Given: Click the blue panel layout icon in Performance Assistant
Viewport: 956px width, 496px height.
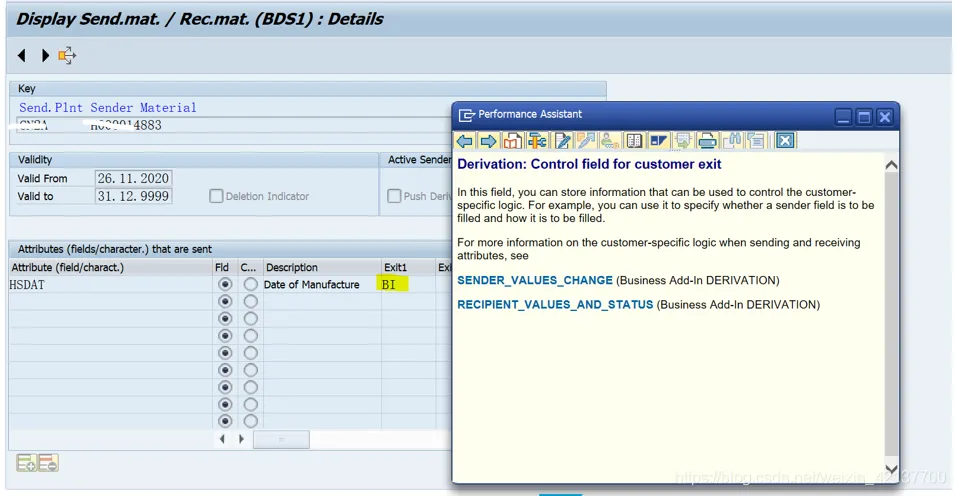Looking at the screenshot, I should 658,141.
